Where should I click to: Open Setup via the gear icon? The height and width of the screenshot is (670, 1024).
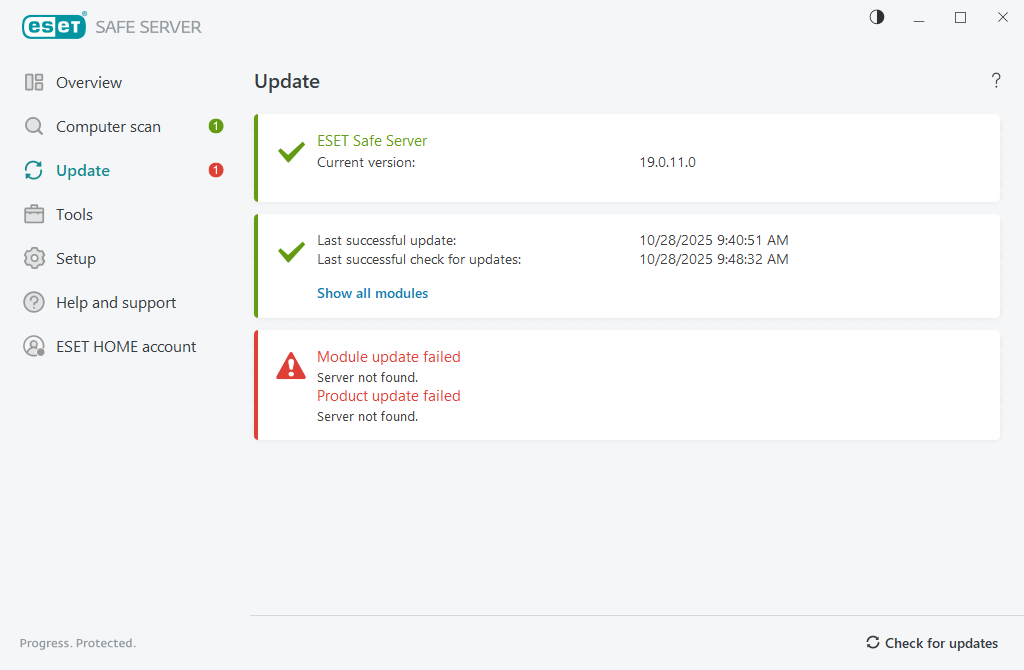32,258
